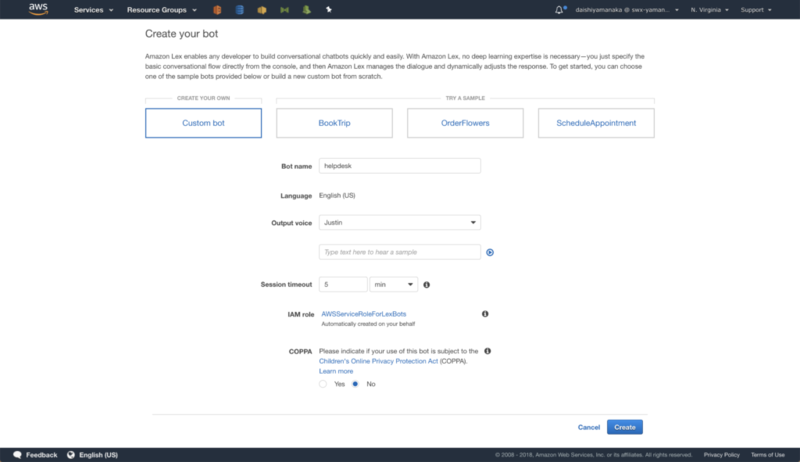Image resolution: width=800 pixels, height=462 pixels.
Task: Show info for IAM role
Action: click(485, 314)
